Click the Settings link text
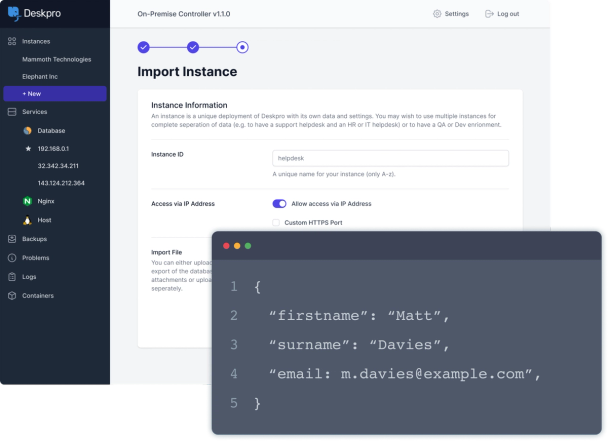Image resolution: width=608 pixels, height=441 pixels. 457,14
